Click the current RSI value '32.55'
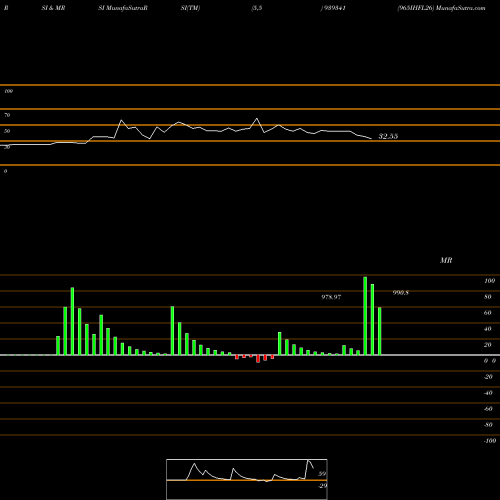Image resolution: width=500 pixels, height=500 pixels. coord(388,136)
